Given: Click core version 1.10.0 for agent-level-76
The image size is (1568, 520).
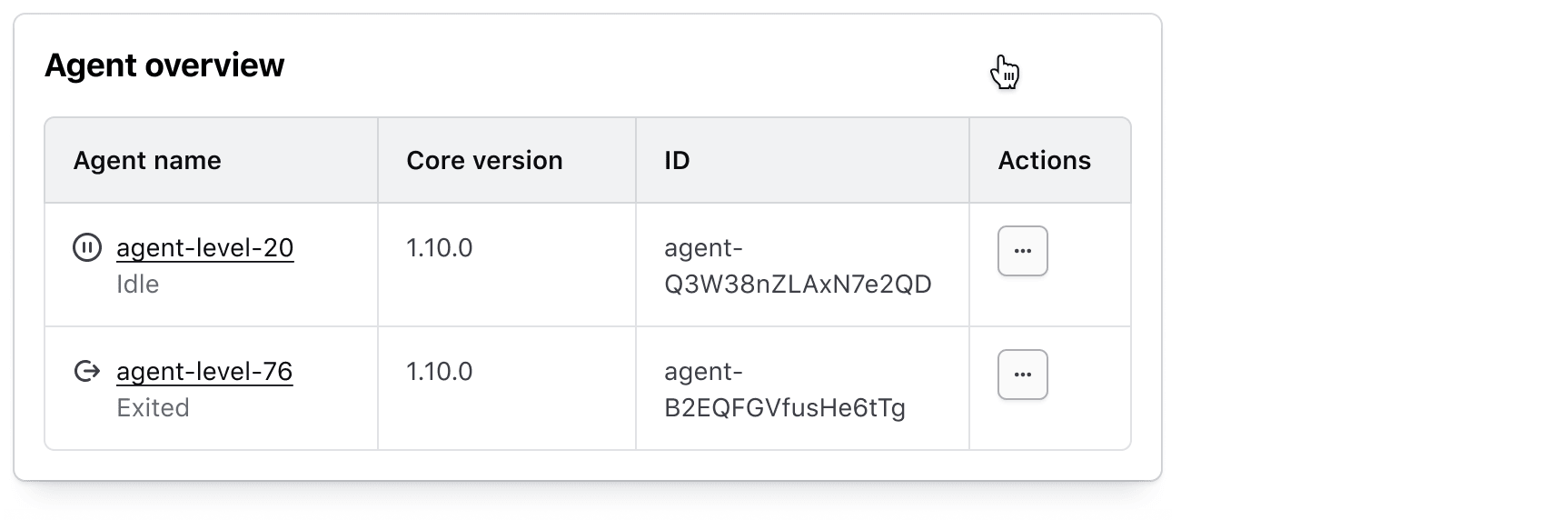Looking at the screenshot, I should [x=439, y=371].
